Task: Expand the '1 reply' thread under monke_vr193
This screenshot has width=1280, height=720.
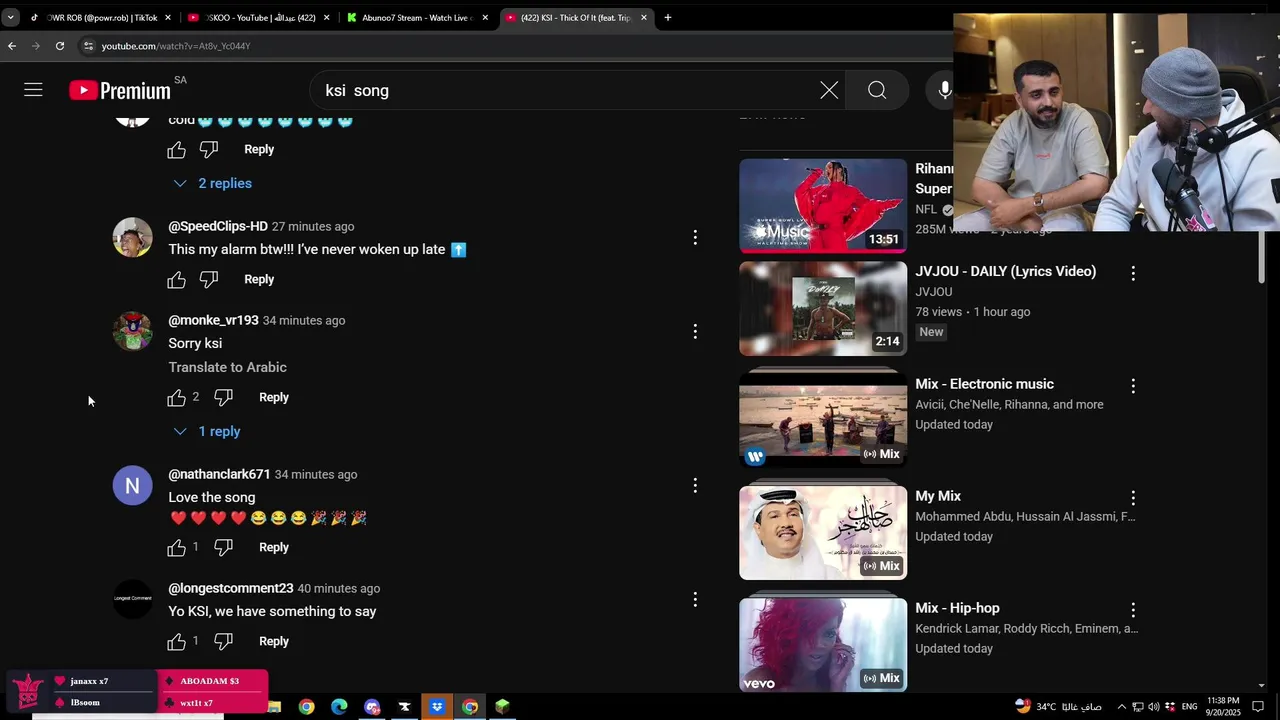Action: click(207, 432)
